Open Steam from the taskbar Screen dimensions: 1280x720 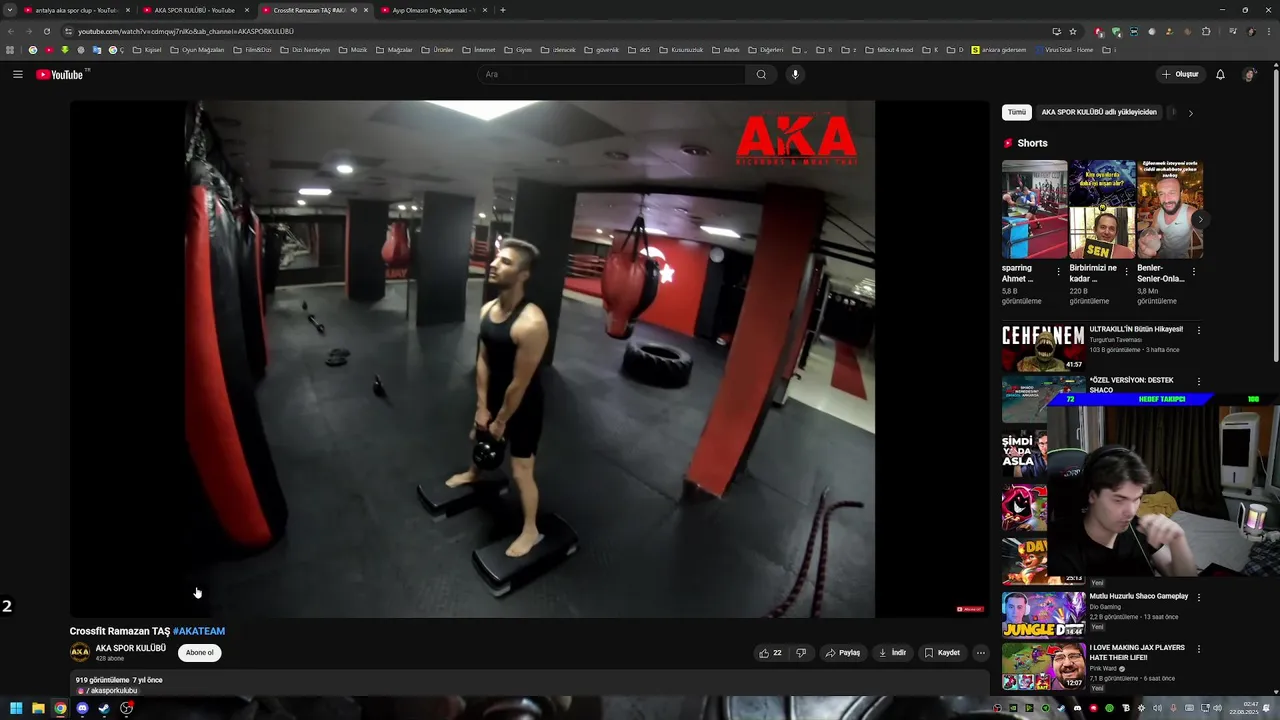[104, 708]
